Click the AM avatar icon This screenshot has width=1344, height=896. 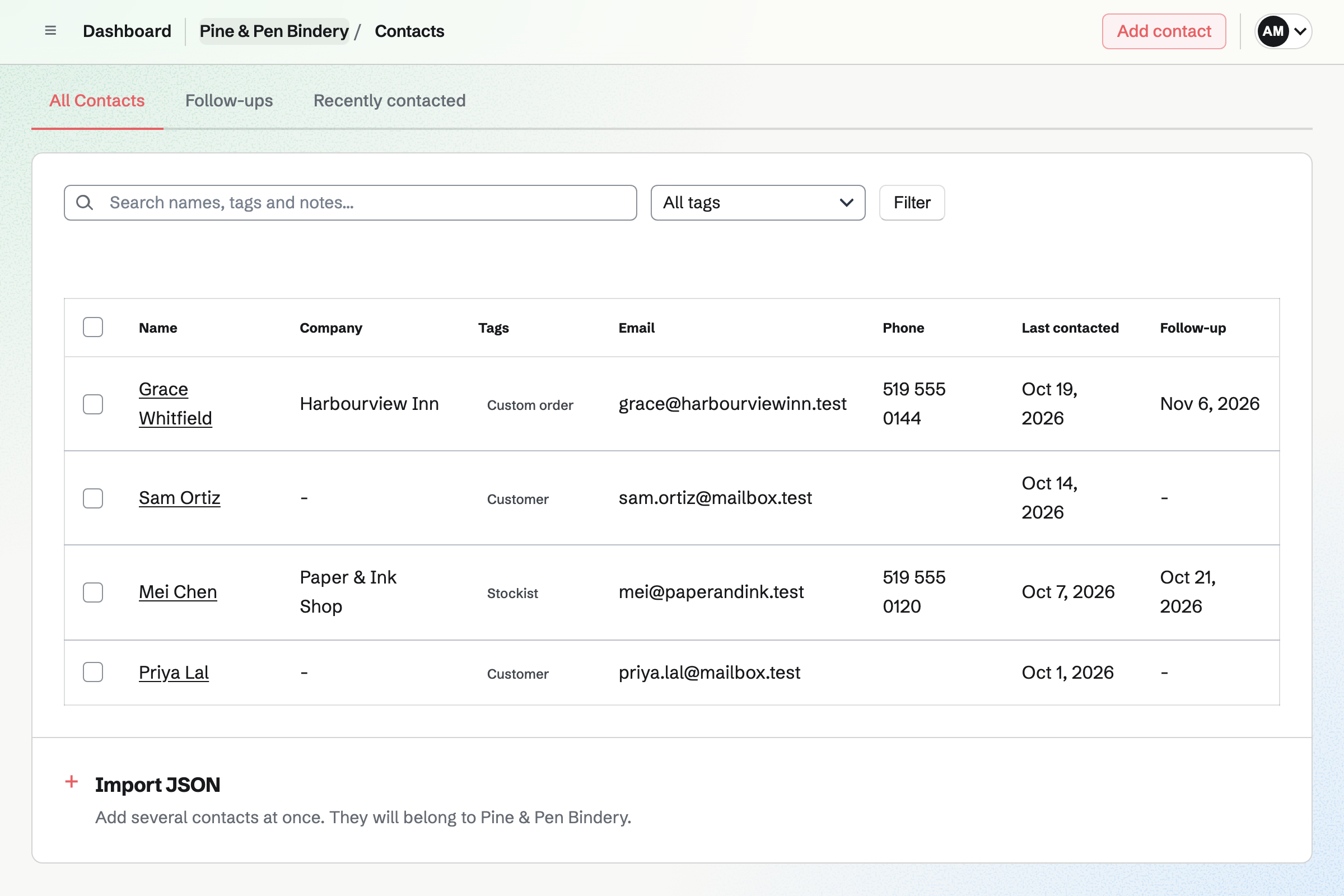click(x=1272, y=31)
